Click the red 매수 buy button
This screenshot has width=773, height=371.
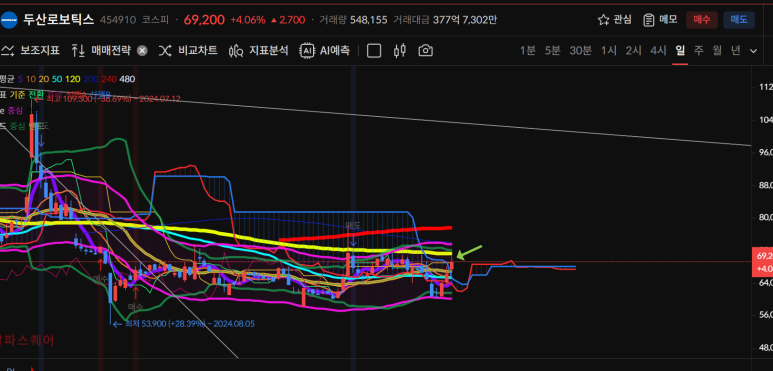point(702,20)
